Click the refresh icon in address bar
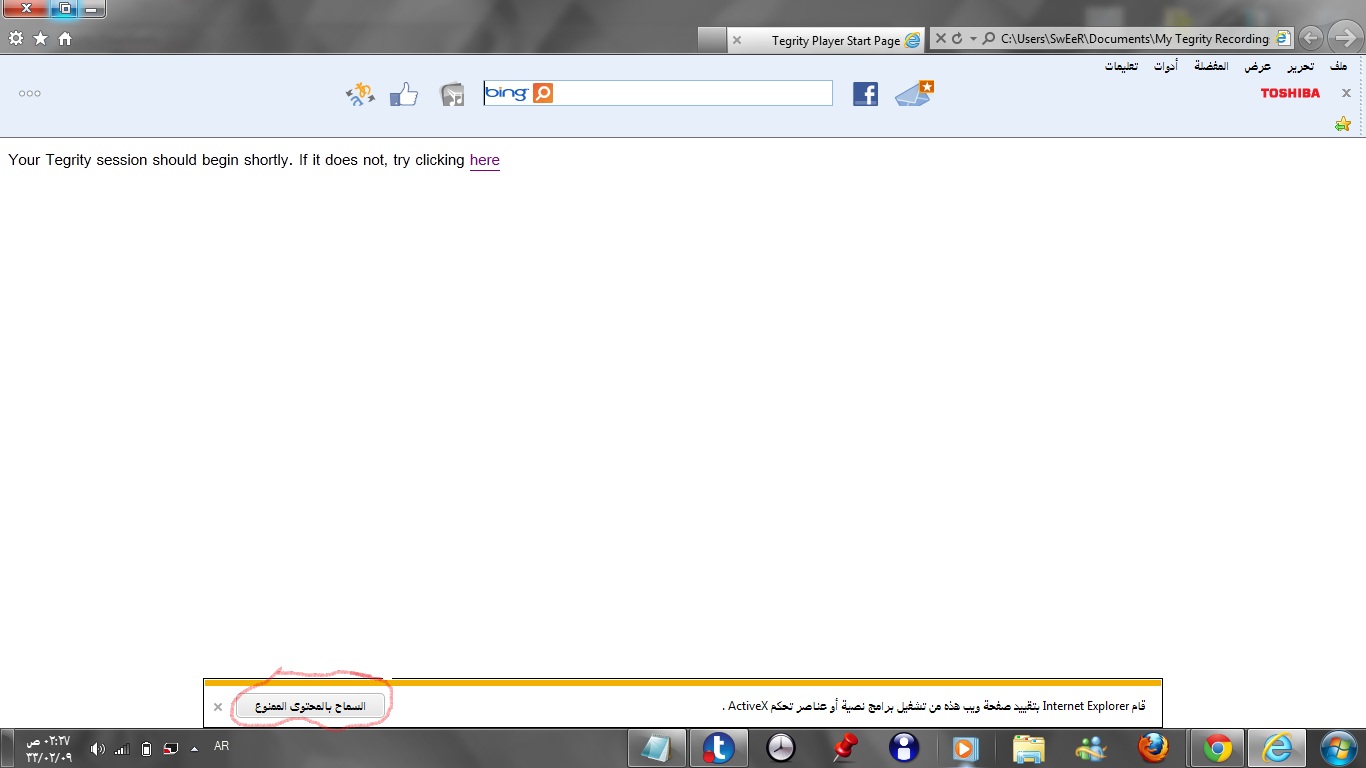Screen dimensions: 1366x768 point(957,39)
